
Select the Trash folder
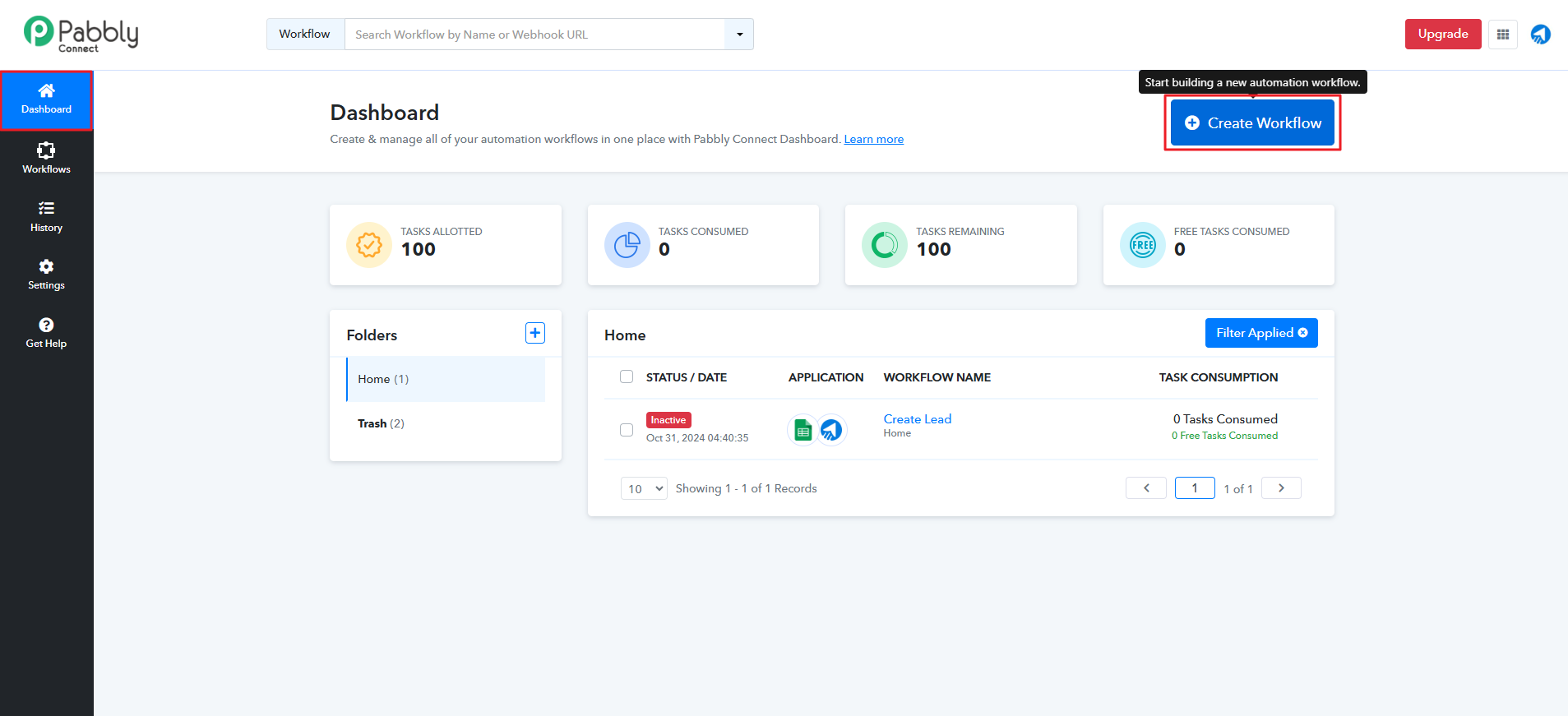coord(381,423)
